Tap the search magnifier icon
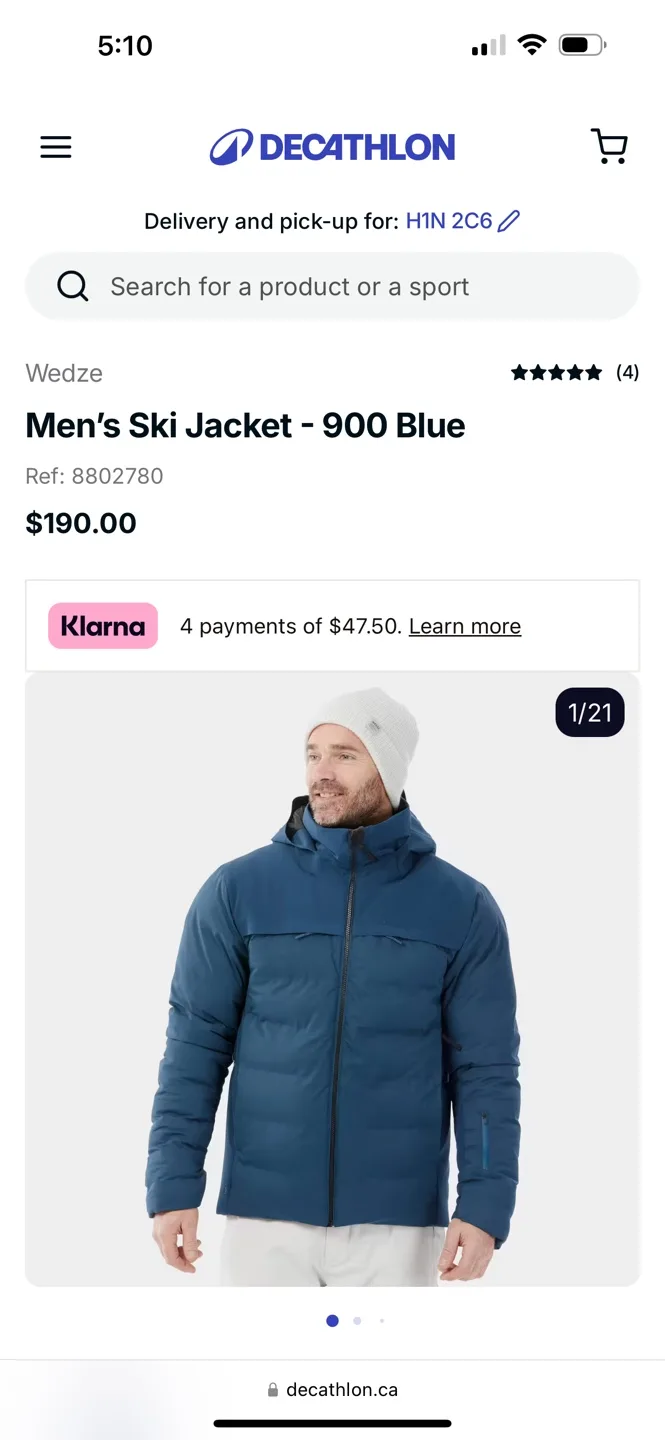 pyautogui.click(x=73, y=287)
